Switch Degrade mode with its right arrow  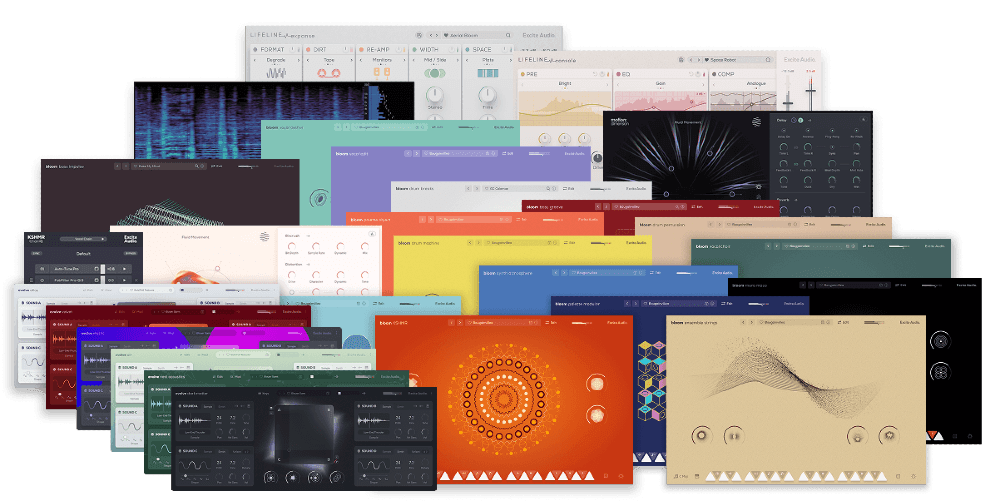pos(298,60)
